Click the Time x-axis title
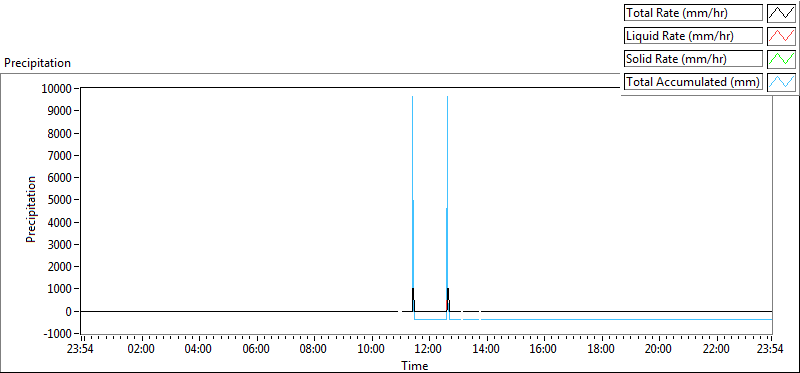Image resolution: width=800 pixels, height=373 pixels. tap(415, 365)
